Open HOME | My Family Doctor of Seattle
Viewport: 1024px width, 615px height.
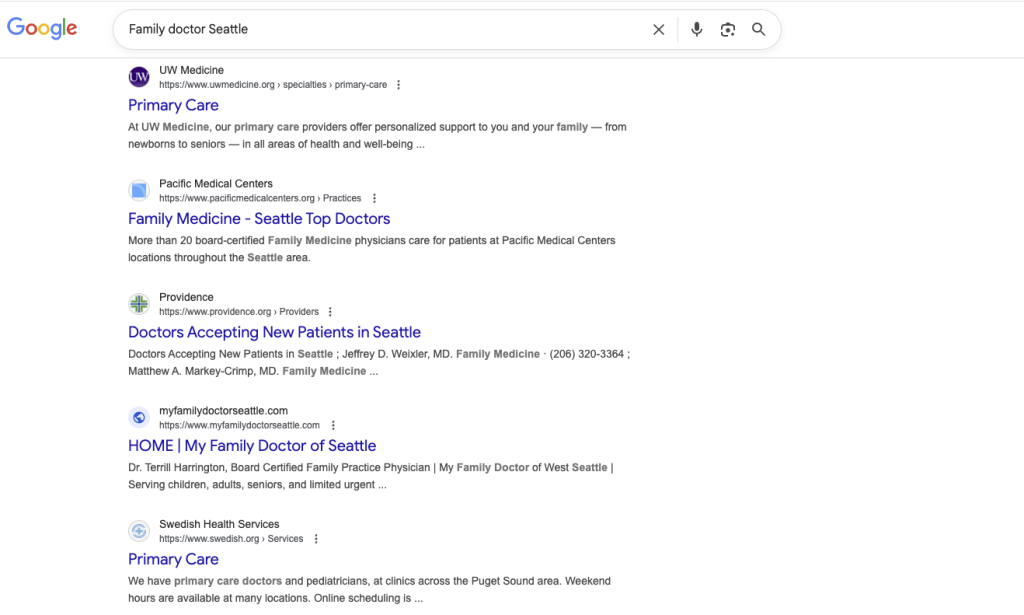pyautogui.click(x=251, y=445)
